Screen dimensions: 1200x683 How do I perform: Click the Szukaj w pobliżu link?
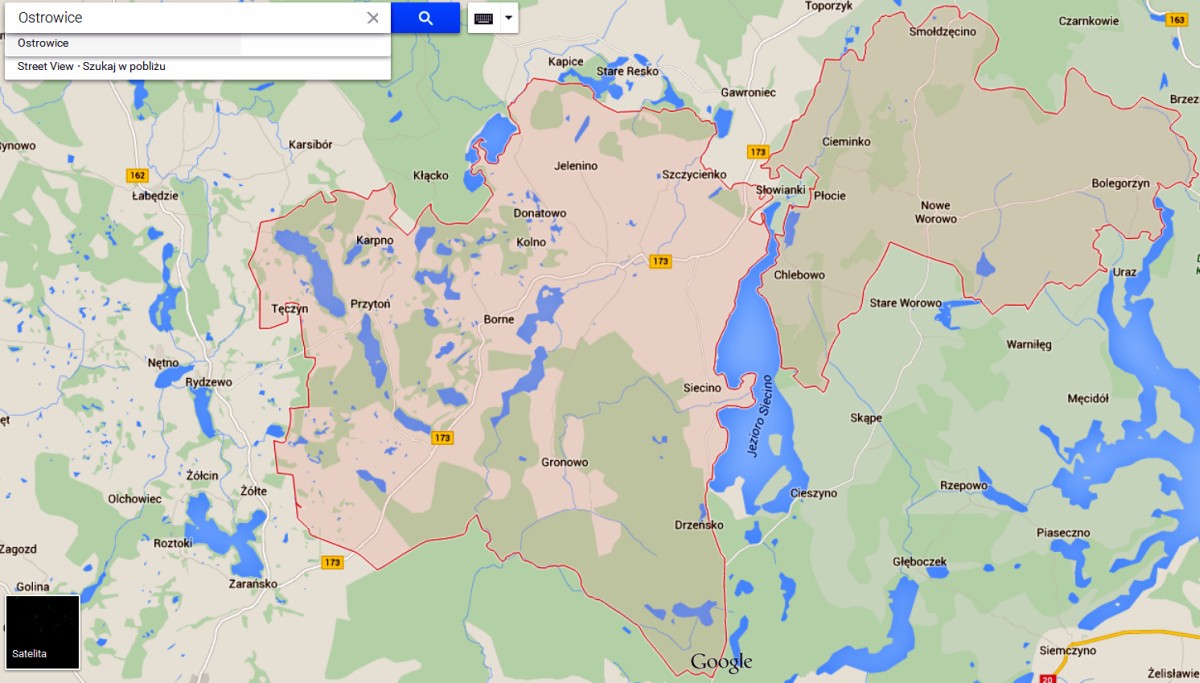click(x=123, y=66)
